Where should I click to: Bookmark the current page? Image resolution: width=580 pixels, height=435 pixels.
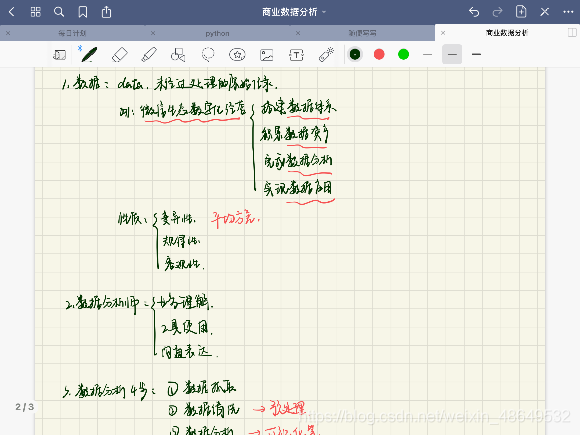coord(83,12)
